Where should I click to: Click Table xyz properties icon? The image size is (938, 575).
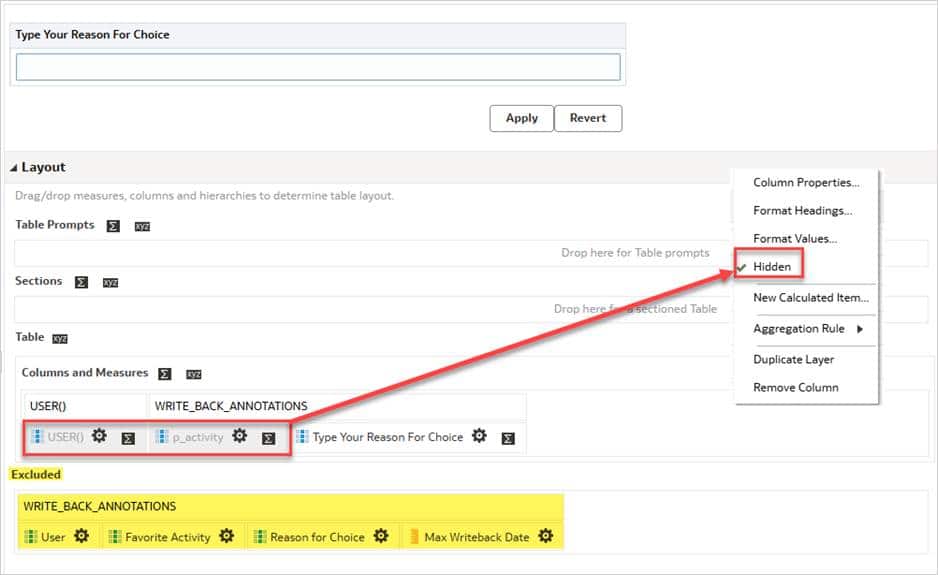click(60, 339)
